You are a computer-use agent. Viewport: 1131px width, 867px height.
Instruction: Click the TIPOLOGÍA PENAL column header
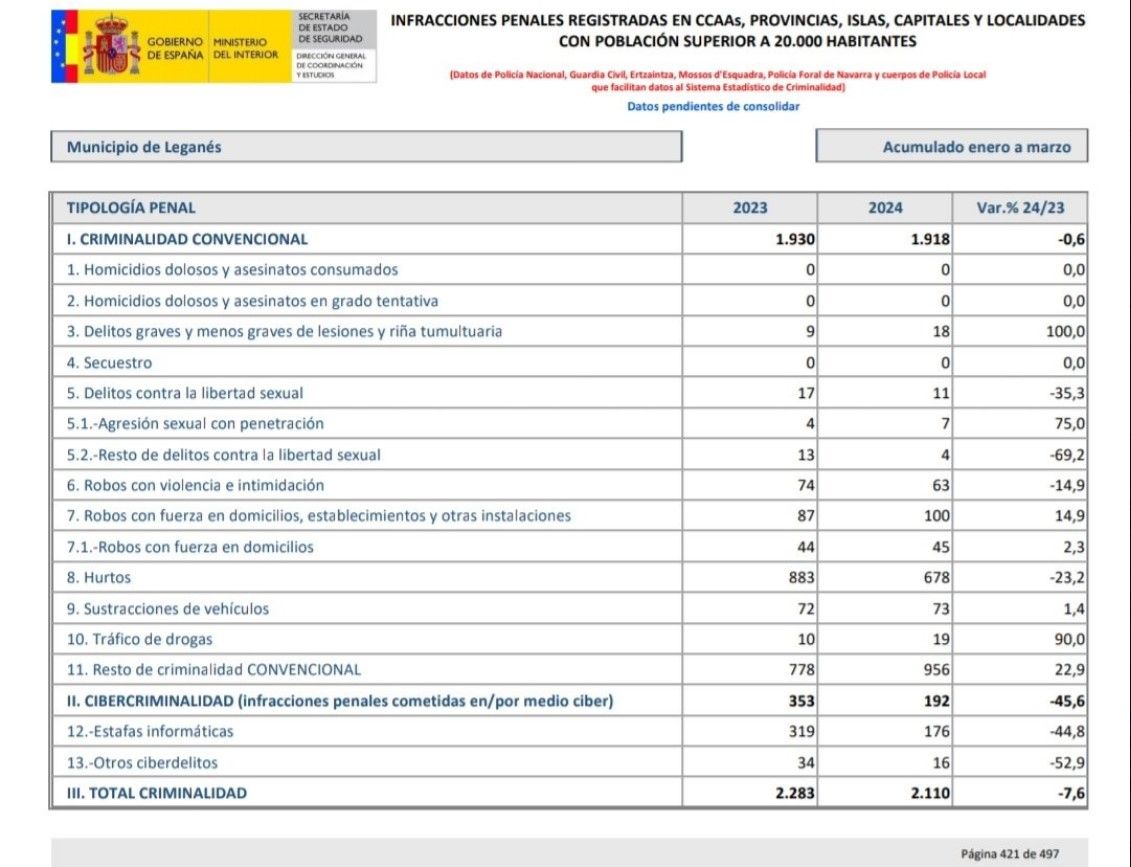(131, 208)
